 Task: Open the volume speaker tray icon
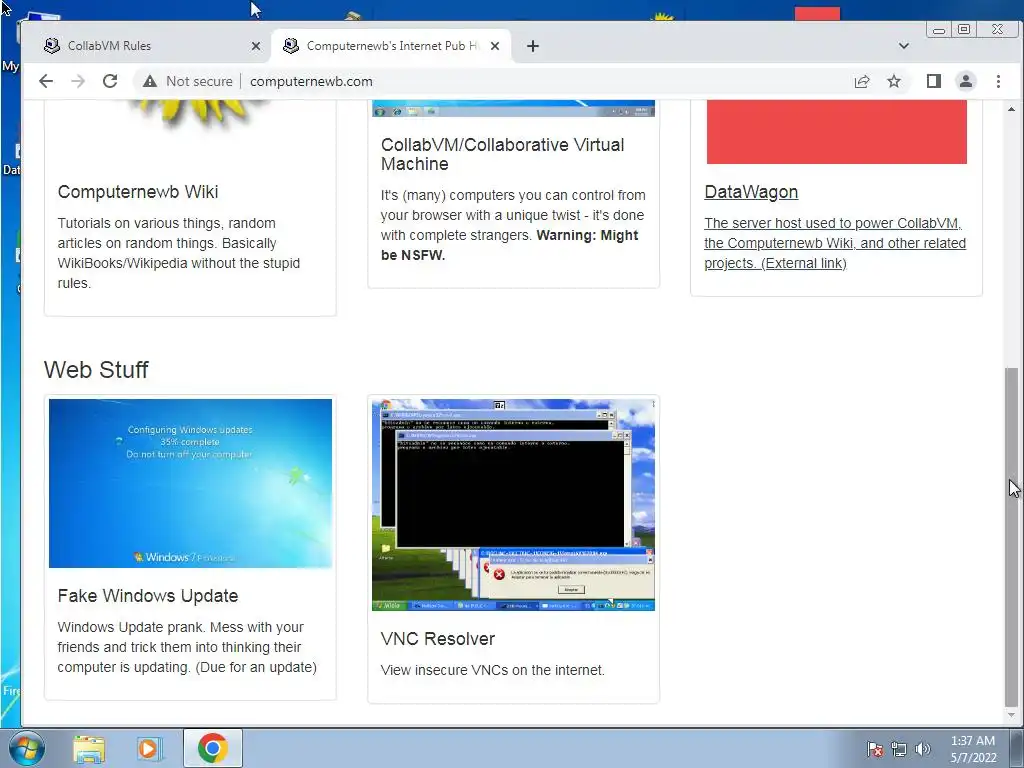tap(923, 749)
